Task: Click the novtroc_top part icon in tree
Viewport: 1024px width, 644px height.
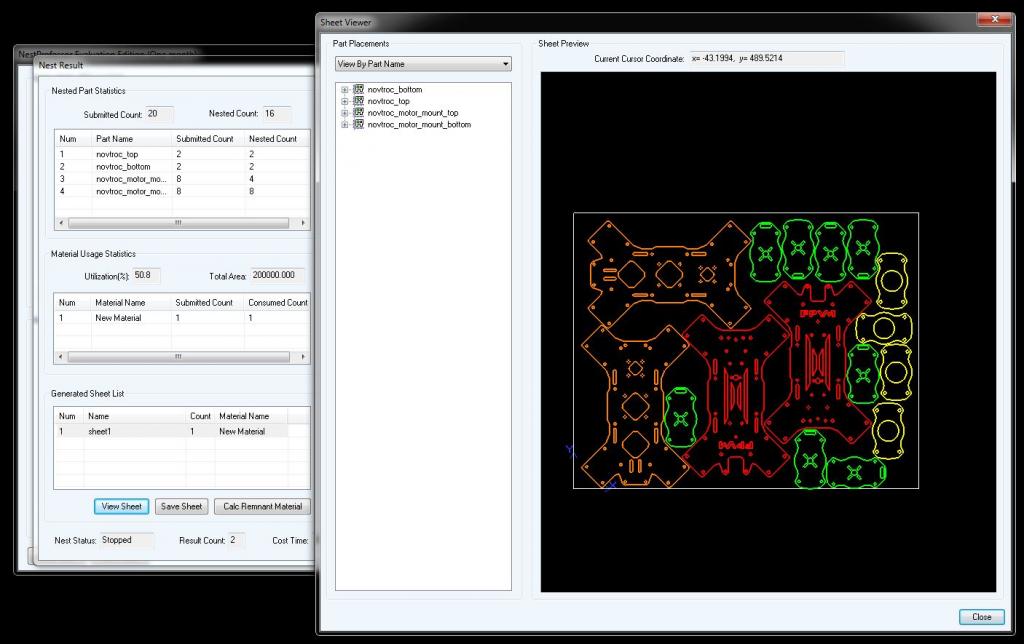Action: tap(359, 101)
